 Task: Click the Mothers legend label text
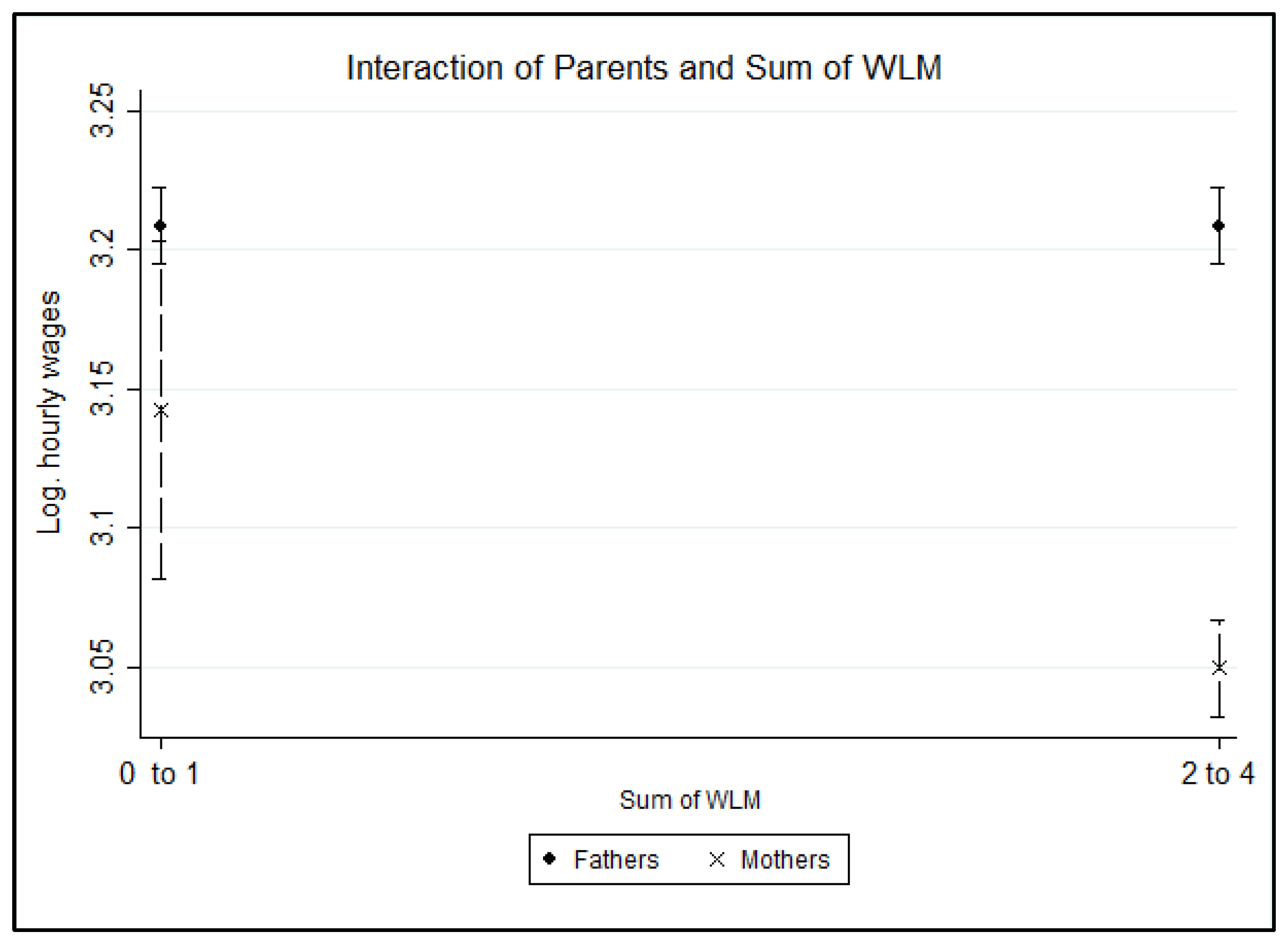785,860
